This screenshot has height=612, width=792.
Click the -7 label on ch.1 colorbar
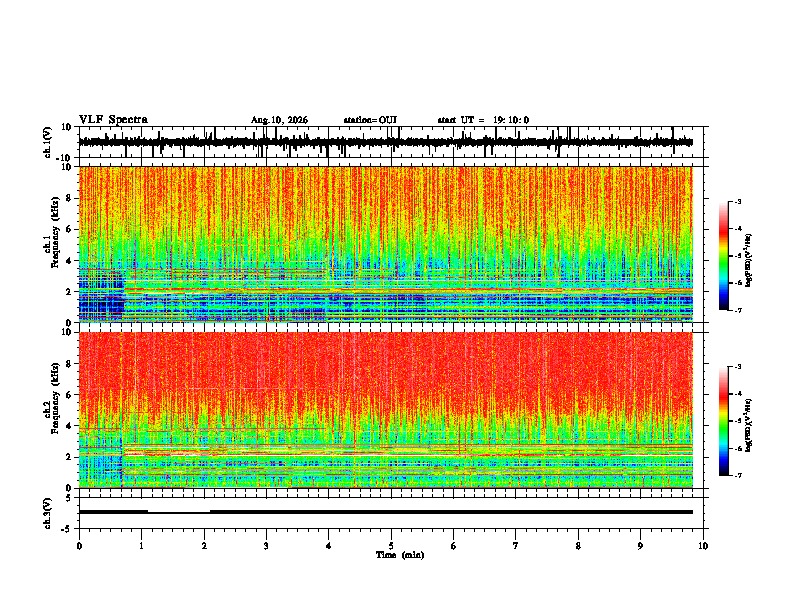(x=738, y=311)
